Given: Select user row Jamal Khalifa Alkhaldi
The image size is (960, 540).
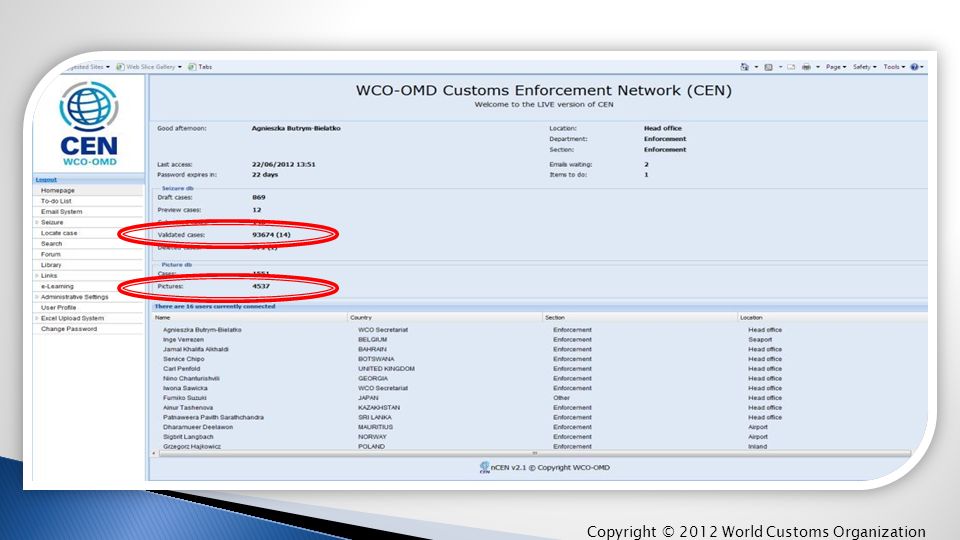Looking at the screenshot, I should (x=195, y=350).
